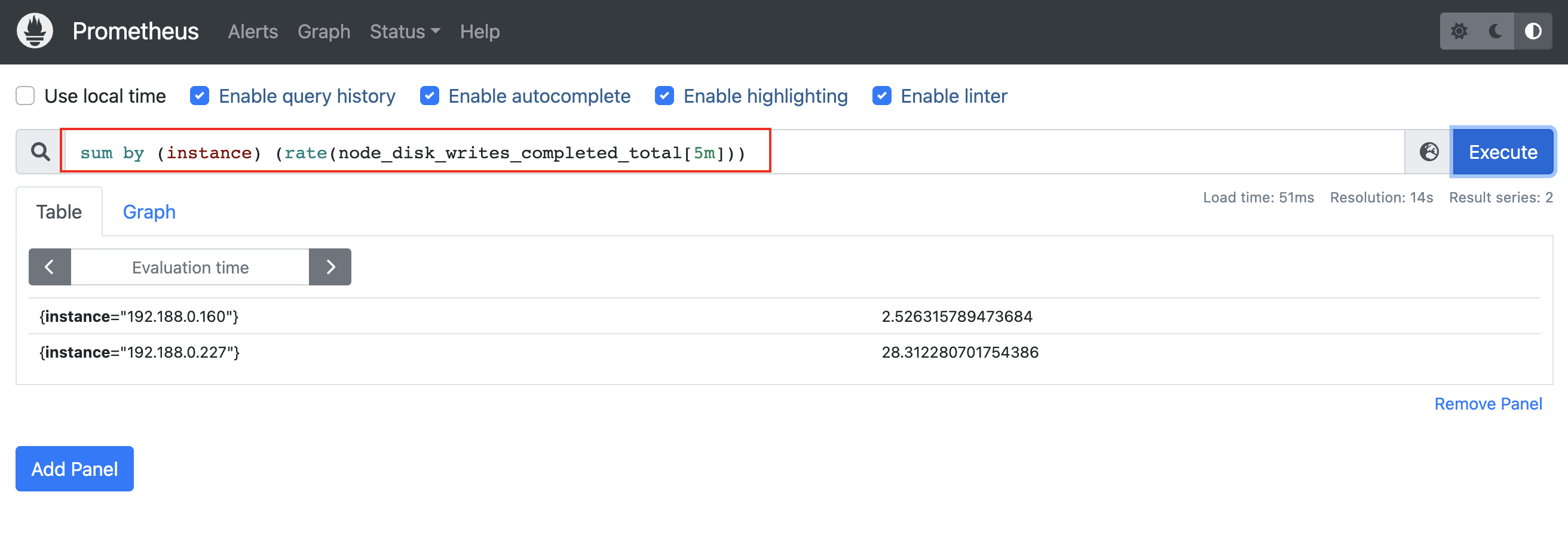Go to previous evaluation time
Viewport: 1568px width, 535px height.
(x=50, y=267)
